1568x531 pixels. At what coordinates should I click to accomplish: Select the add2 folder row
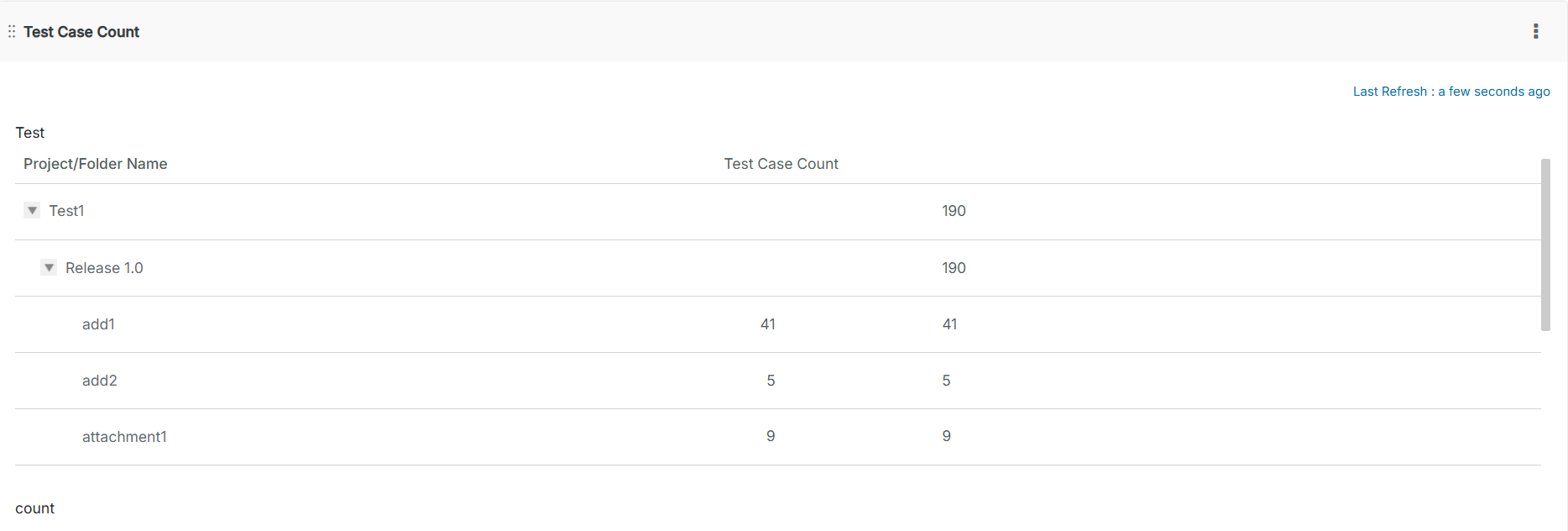99,380
